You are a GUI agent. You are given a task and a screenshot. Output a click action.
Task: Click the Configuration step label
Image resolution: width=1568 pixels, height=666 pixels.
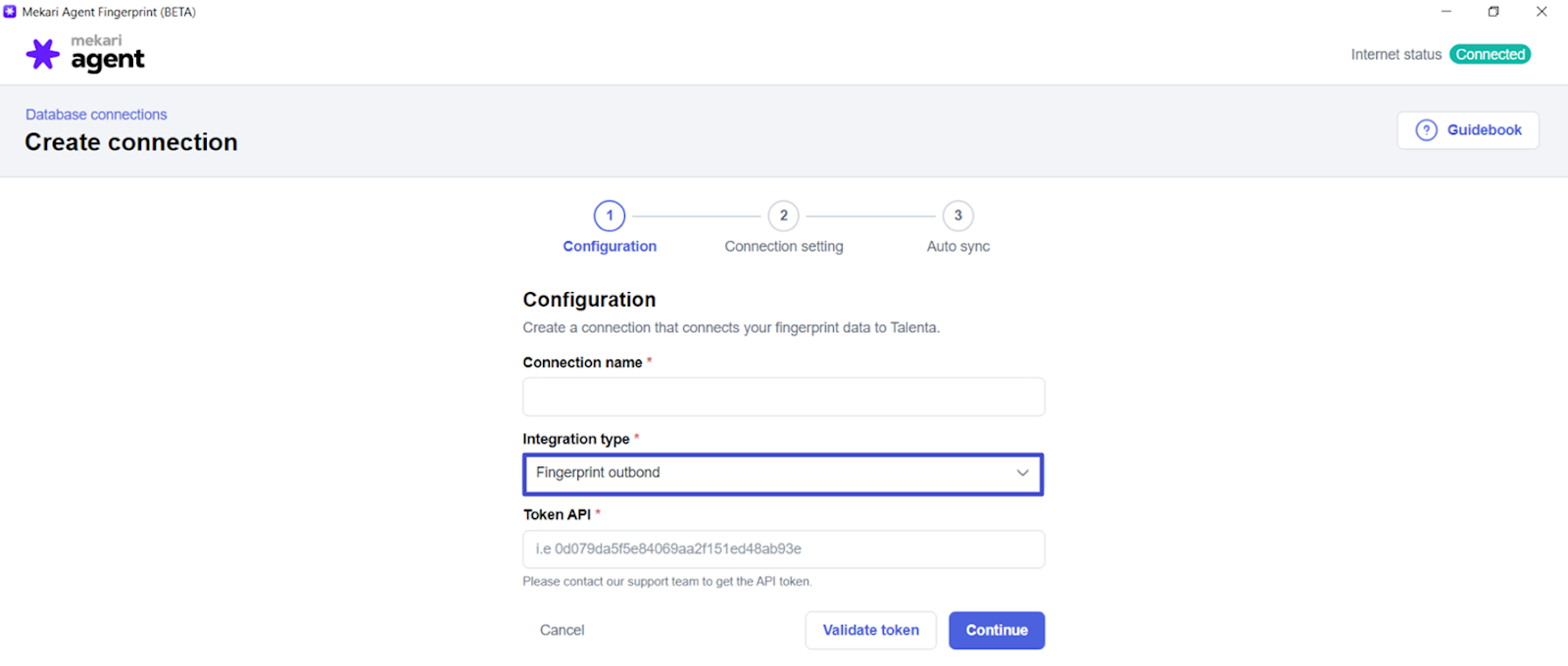610,247
